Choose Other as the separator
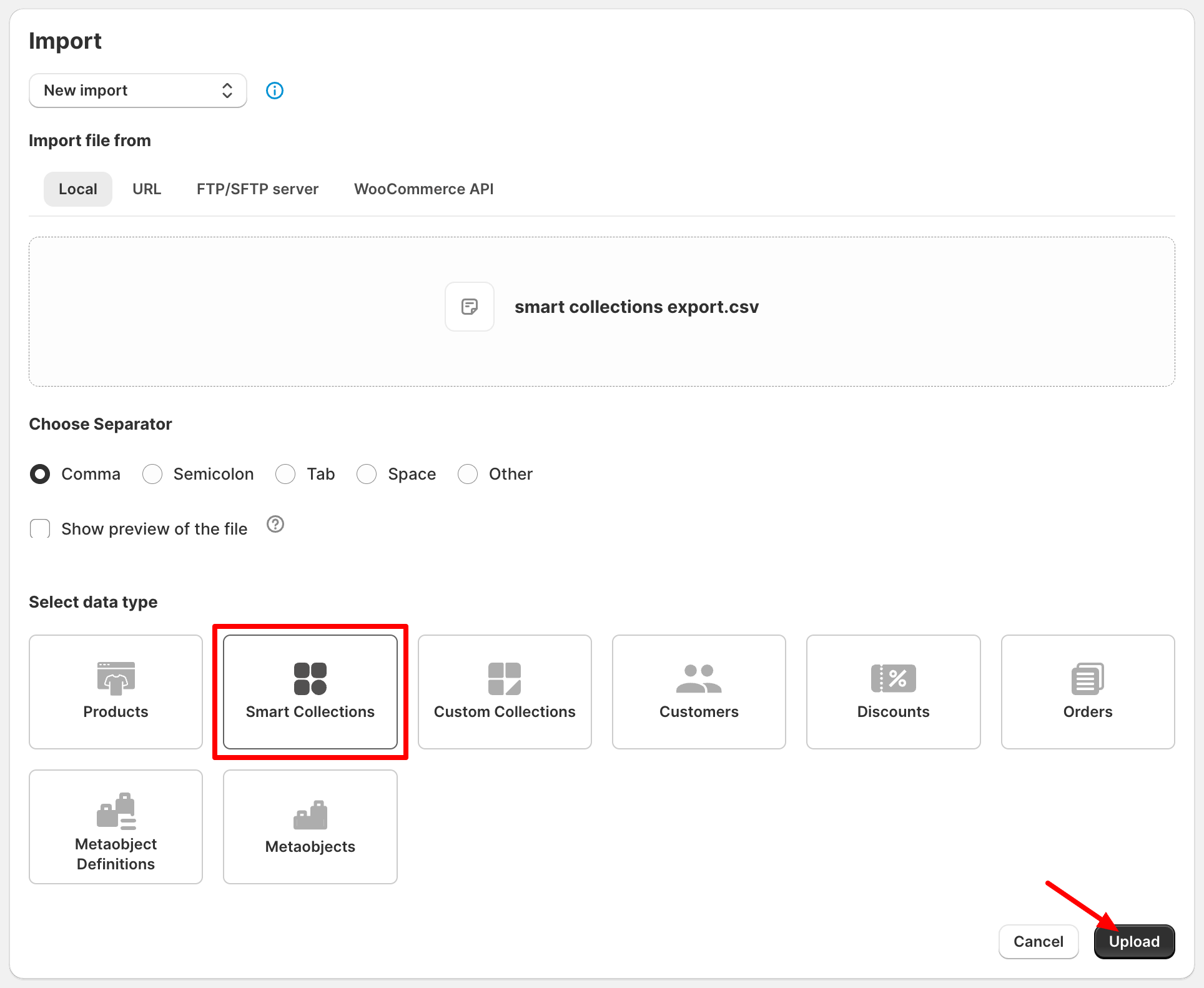1204x988 pixels. (x=468, y=474)
